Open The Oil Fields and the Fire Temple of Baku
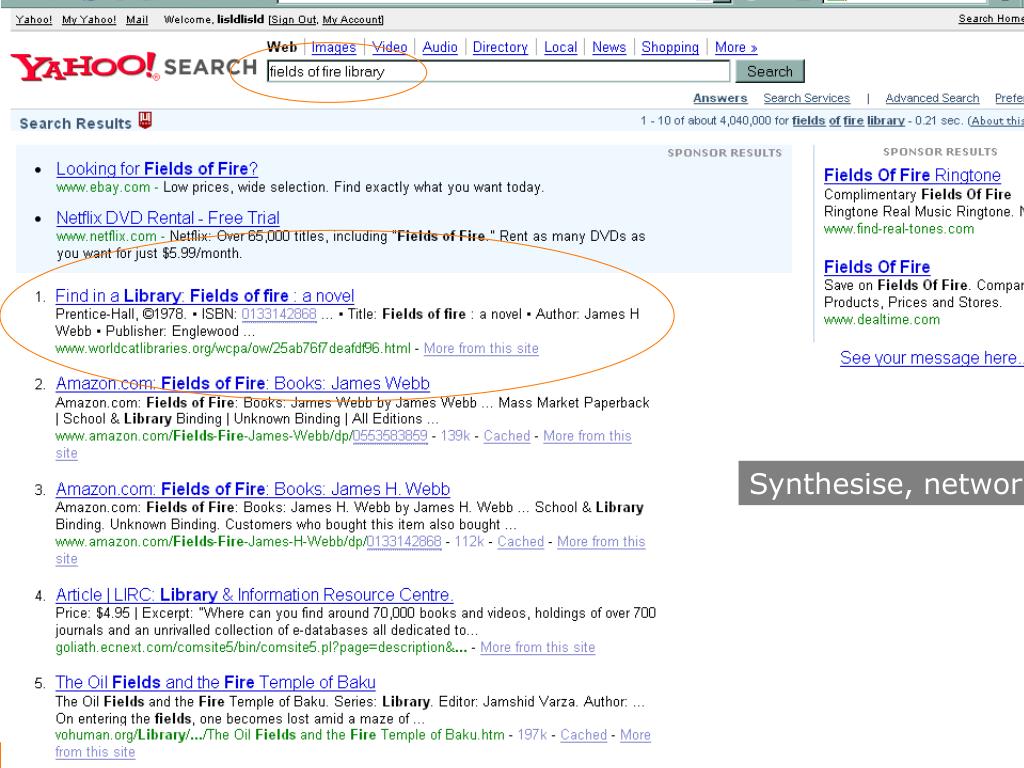Screen dimensions: 1024x768 click(x=216, y=682)
